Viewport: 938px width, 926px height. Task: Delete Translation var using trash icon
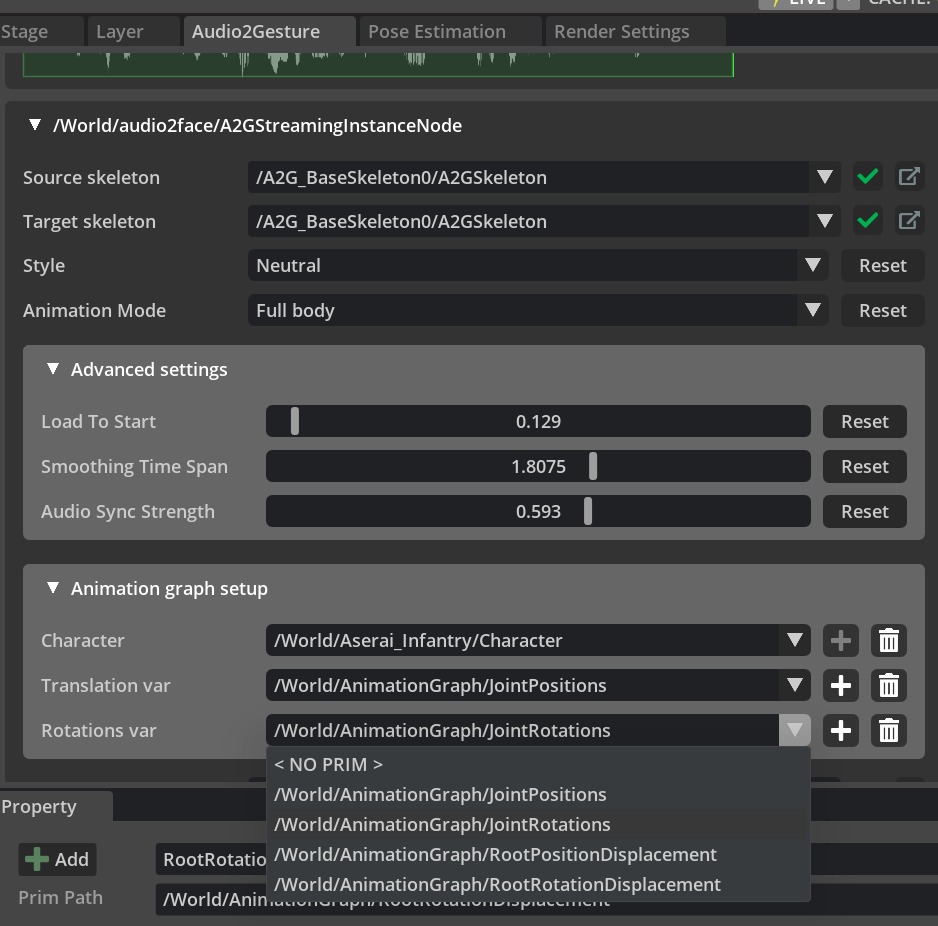888,686
